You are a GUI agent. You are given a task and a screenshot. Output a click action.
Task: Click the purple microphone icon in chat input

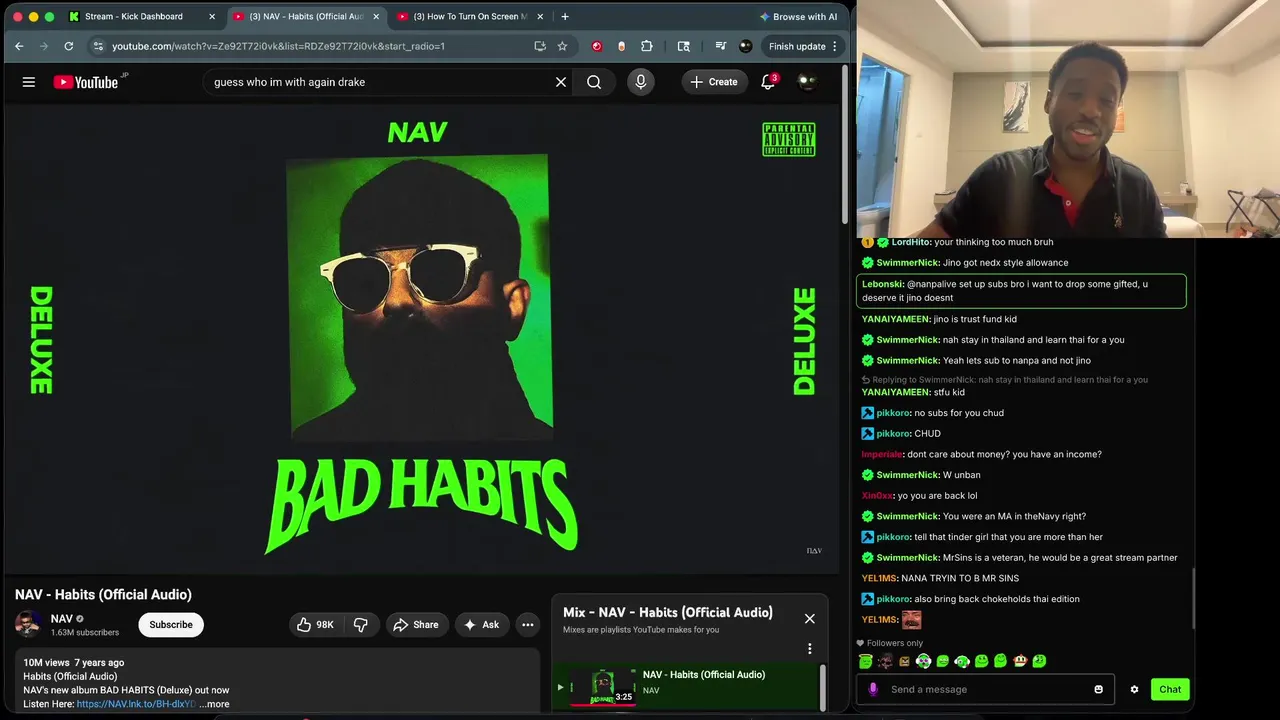[873, 689]
